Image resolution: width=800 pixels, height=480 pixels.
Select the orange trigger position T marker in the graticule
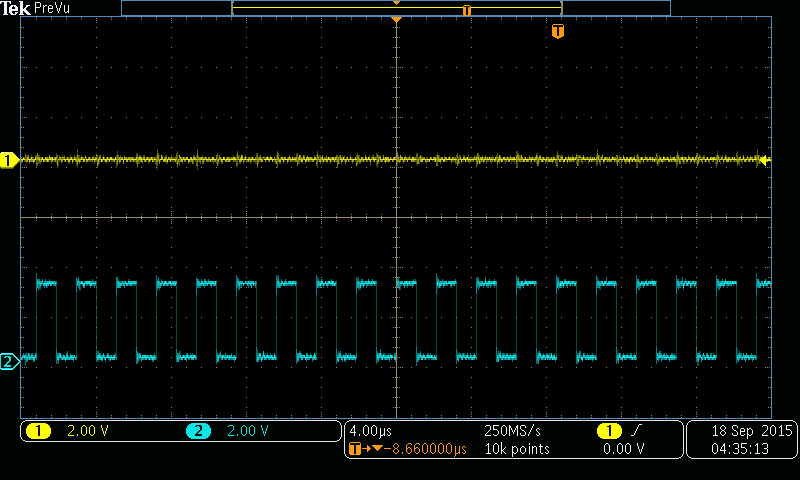(x=558, y=31)
